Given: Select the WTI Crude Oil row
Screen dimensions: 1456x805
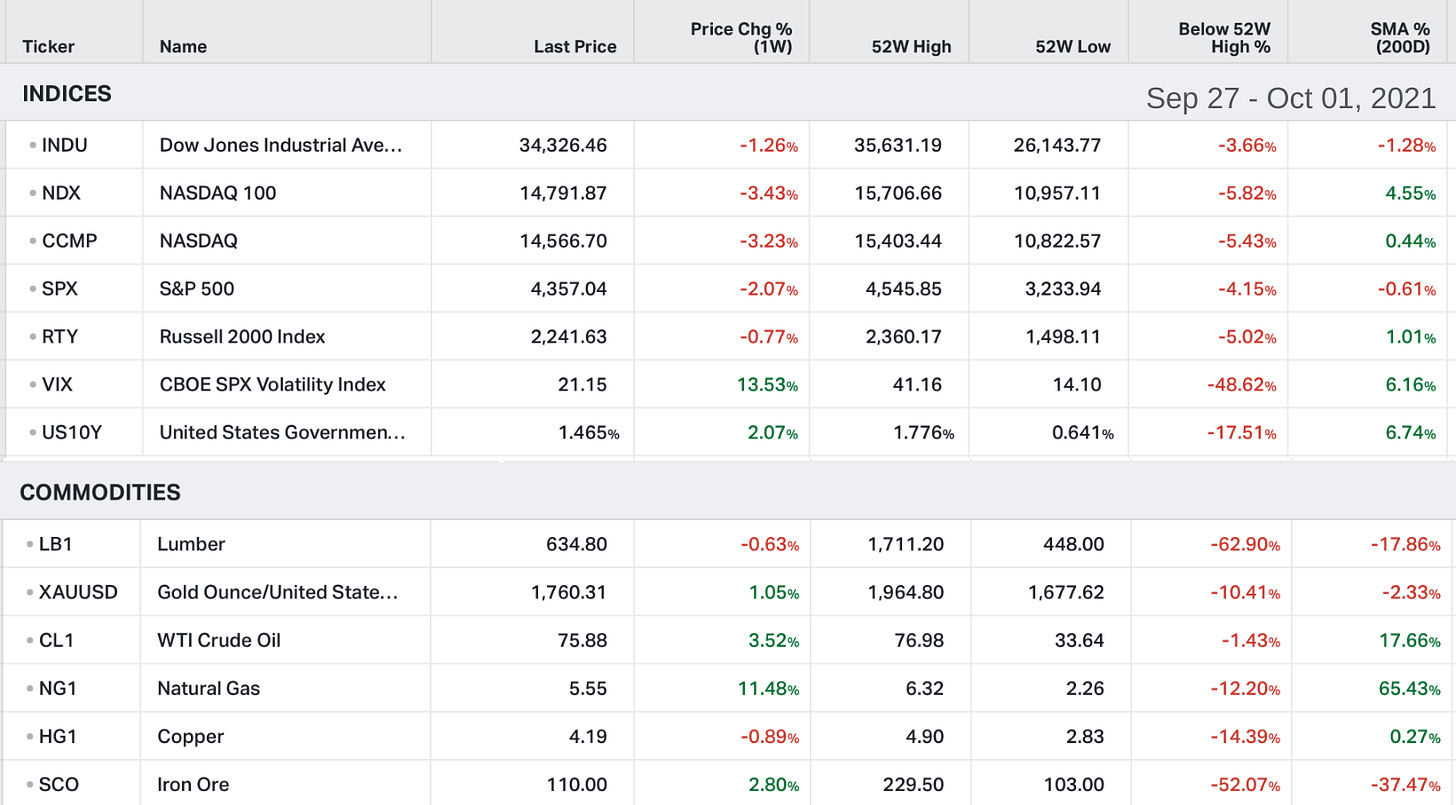Looking at the screenshot, I should pos(728,640).
